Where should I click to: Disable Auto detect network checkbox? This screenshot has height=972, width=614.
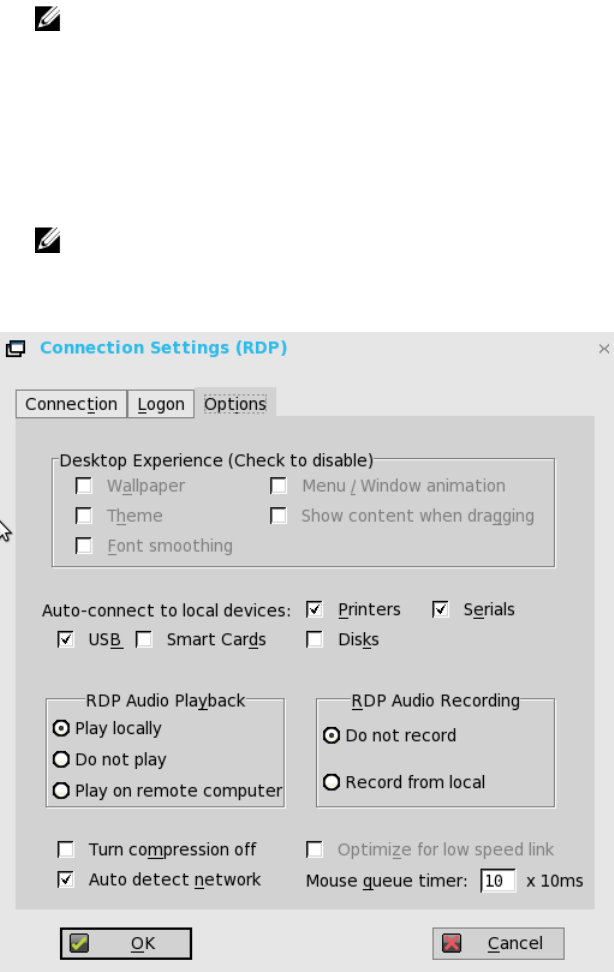[x=66, y=880]
